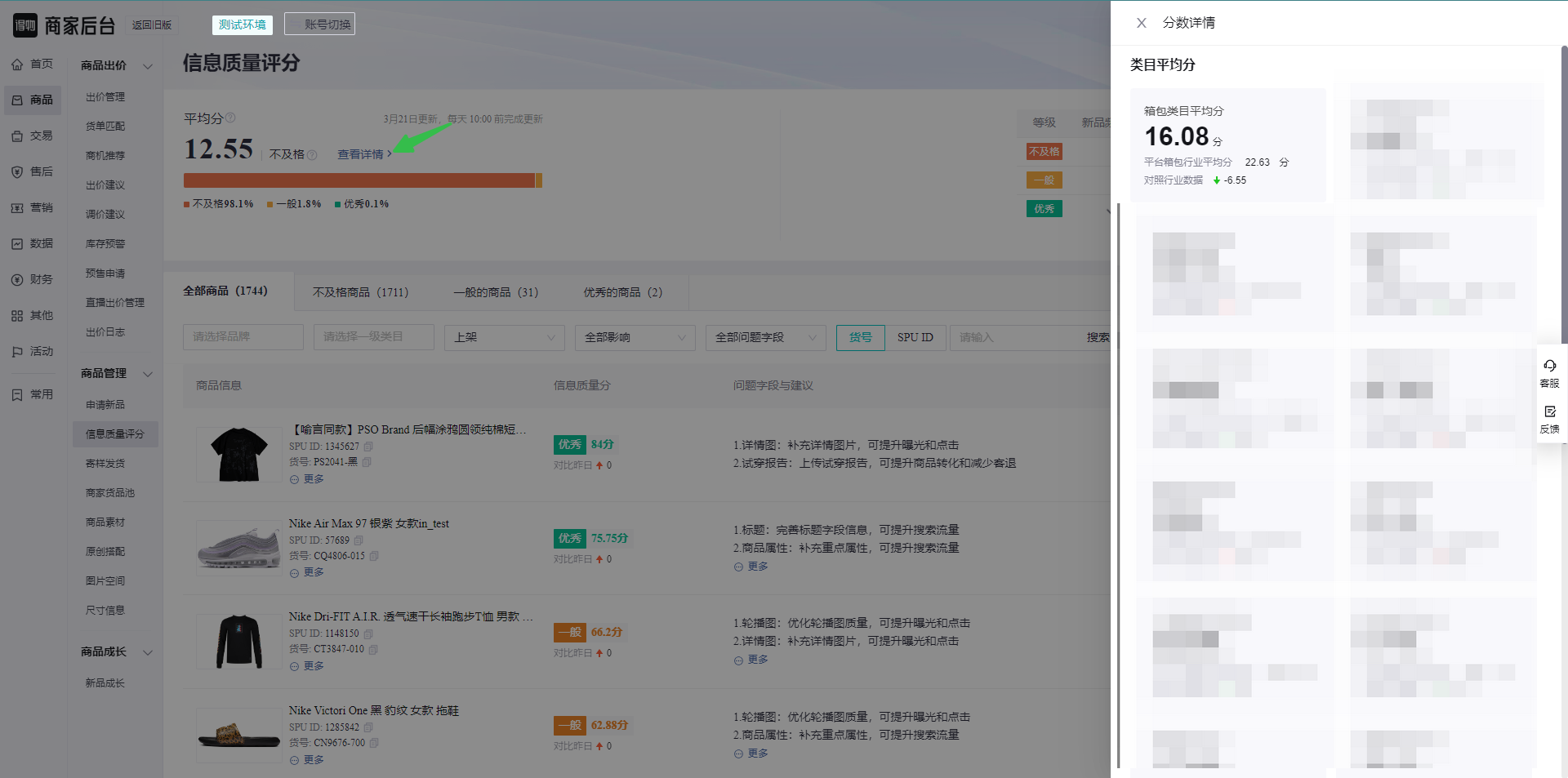This screenshot has width=1568, height=778.
Task: Click the 不及格 red level tag
Action: 1045,151
